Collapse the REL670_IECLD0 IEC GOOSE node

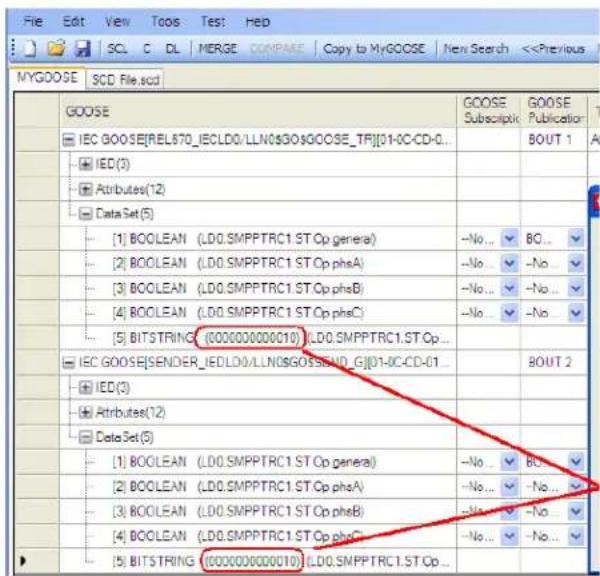click(x=68, y=140)
